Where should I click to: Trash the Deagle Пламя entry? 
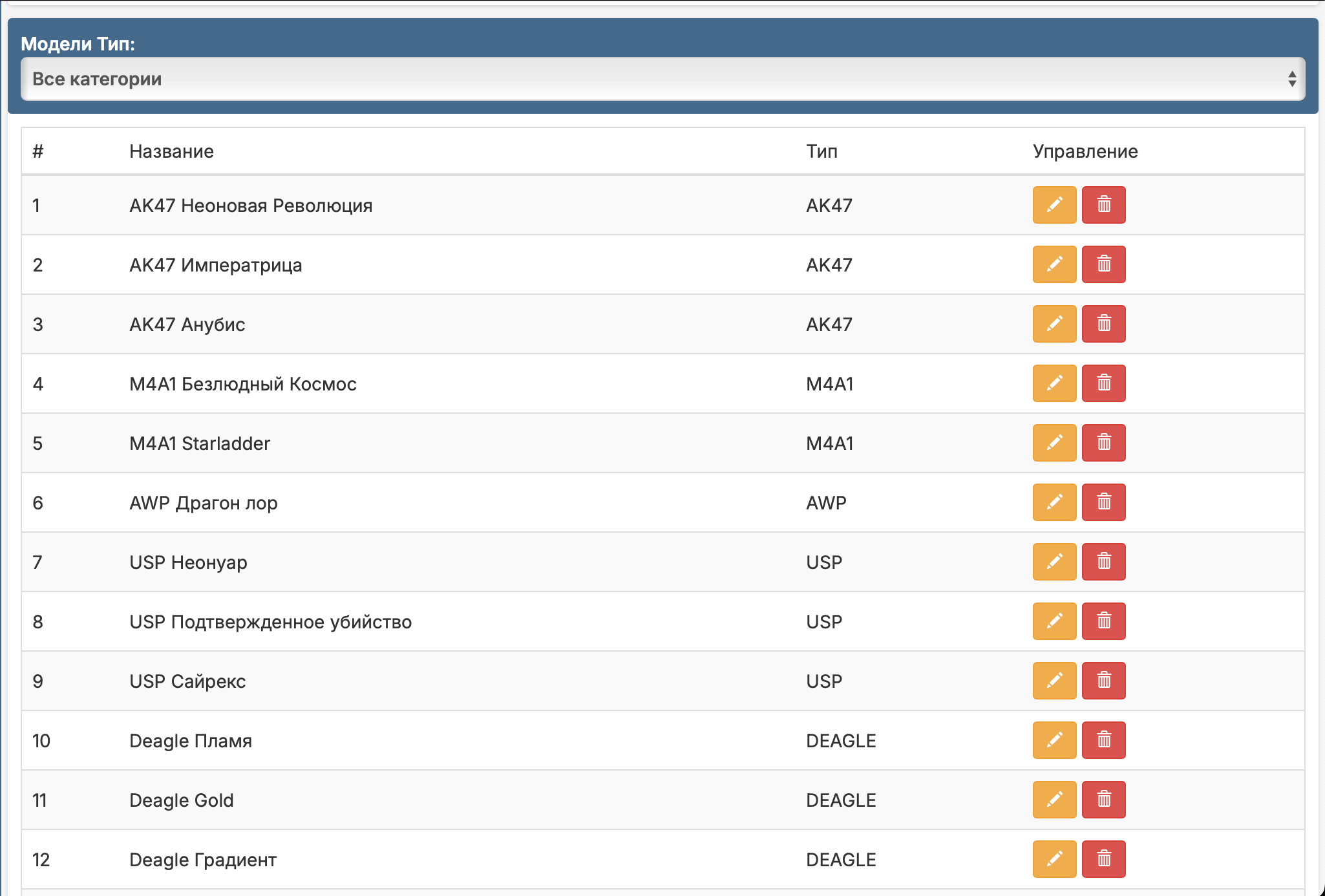(x=1103, y=740)
